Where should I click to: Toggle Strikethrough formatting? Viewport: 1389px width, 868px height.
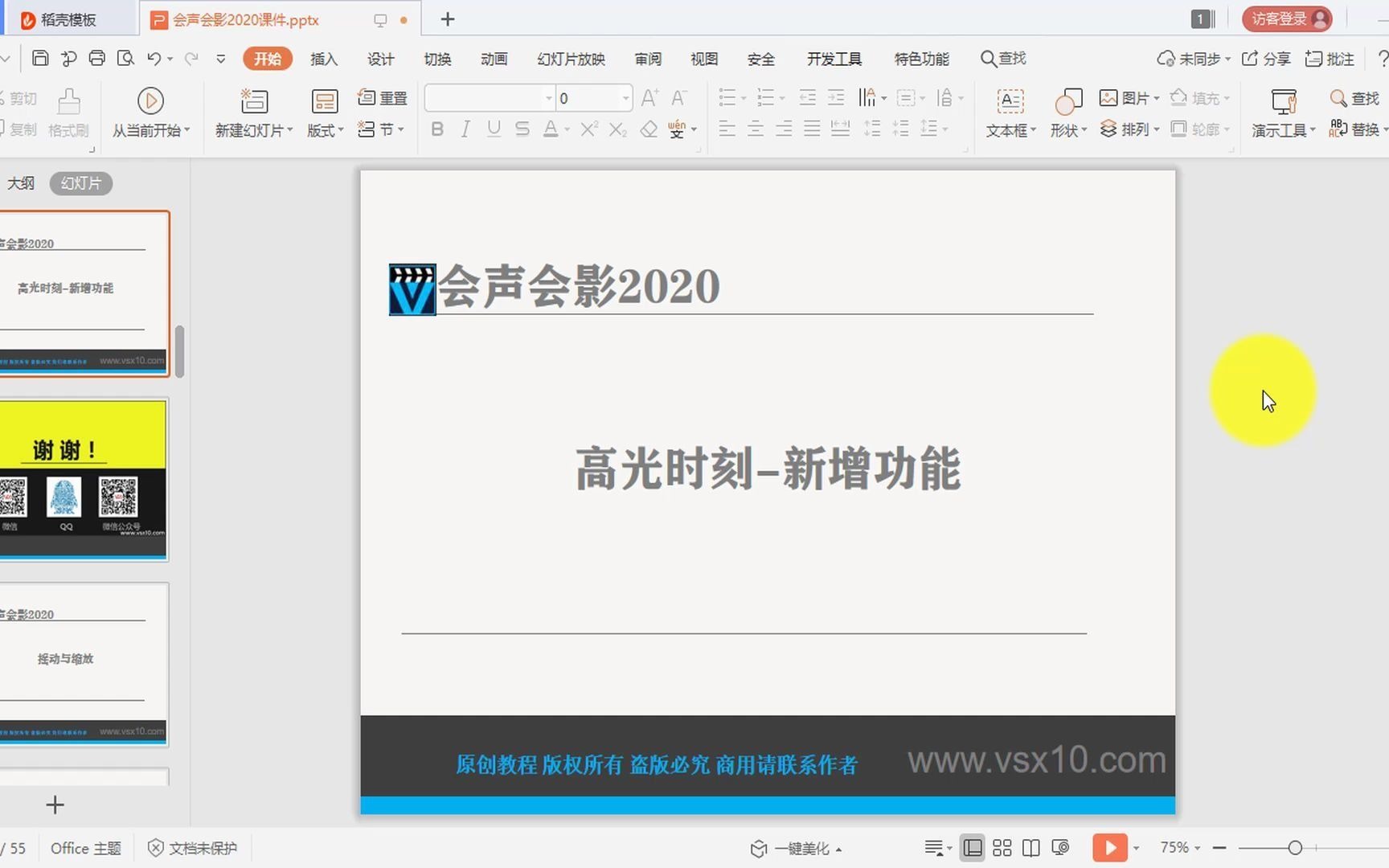tap(522, 129)
